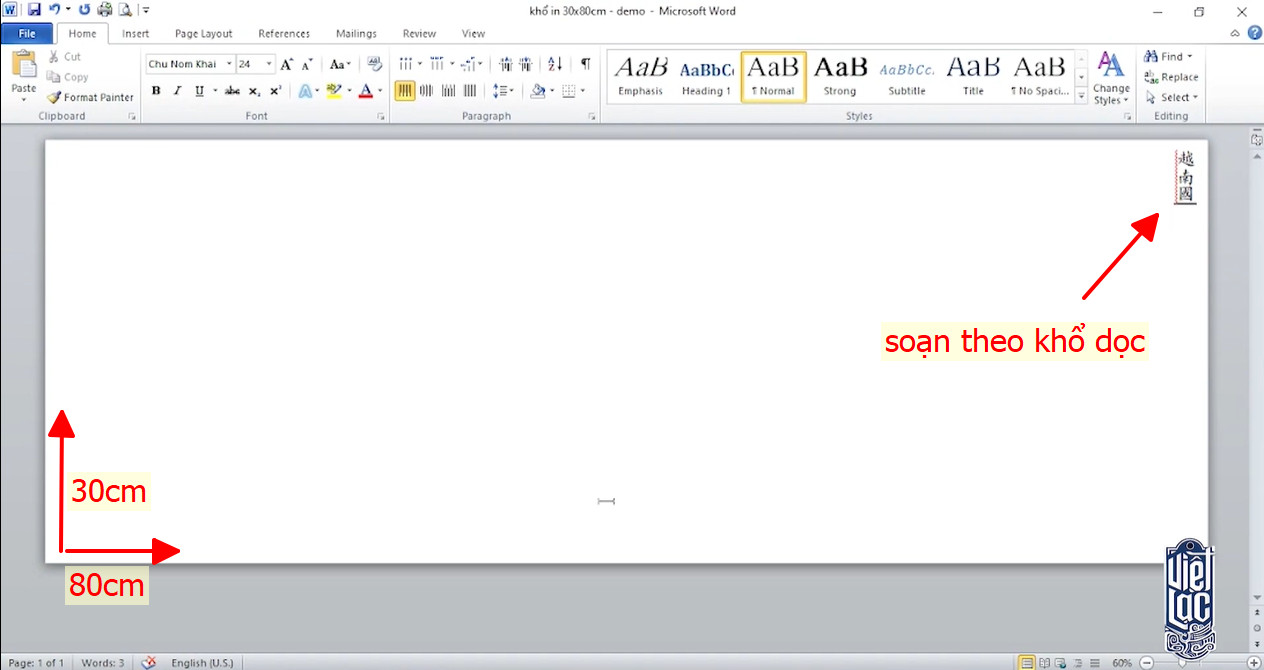This screenshot has width=1264, height=670.
Task: Toggle the fourth justify alignment button
Action: [468, 91]
